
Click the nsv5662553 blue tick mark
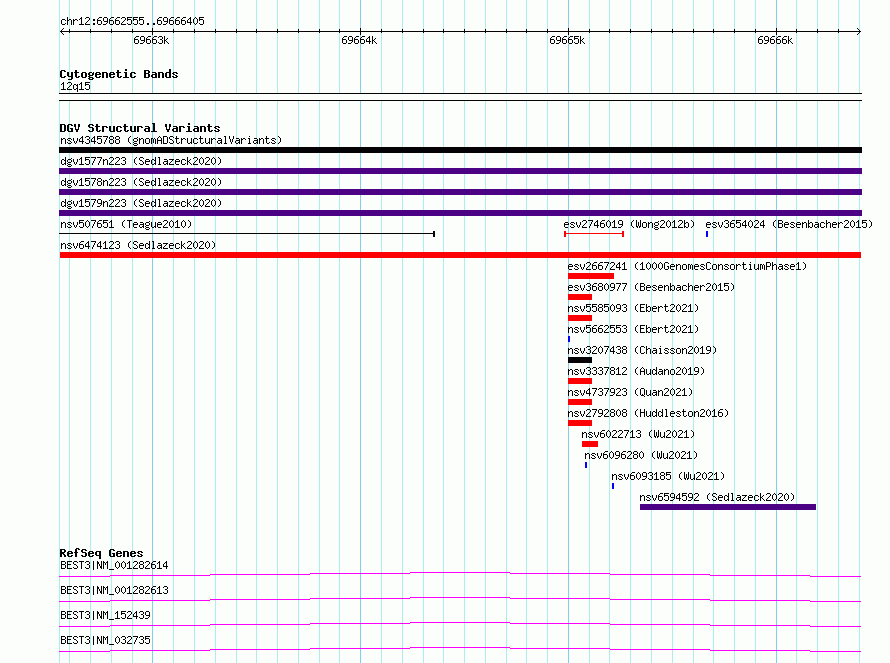(569, 339)
